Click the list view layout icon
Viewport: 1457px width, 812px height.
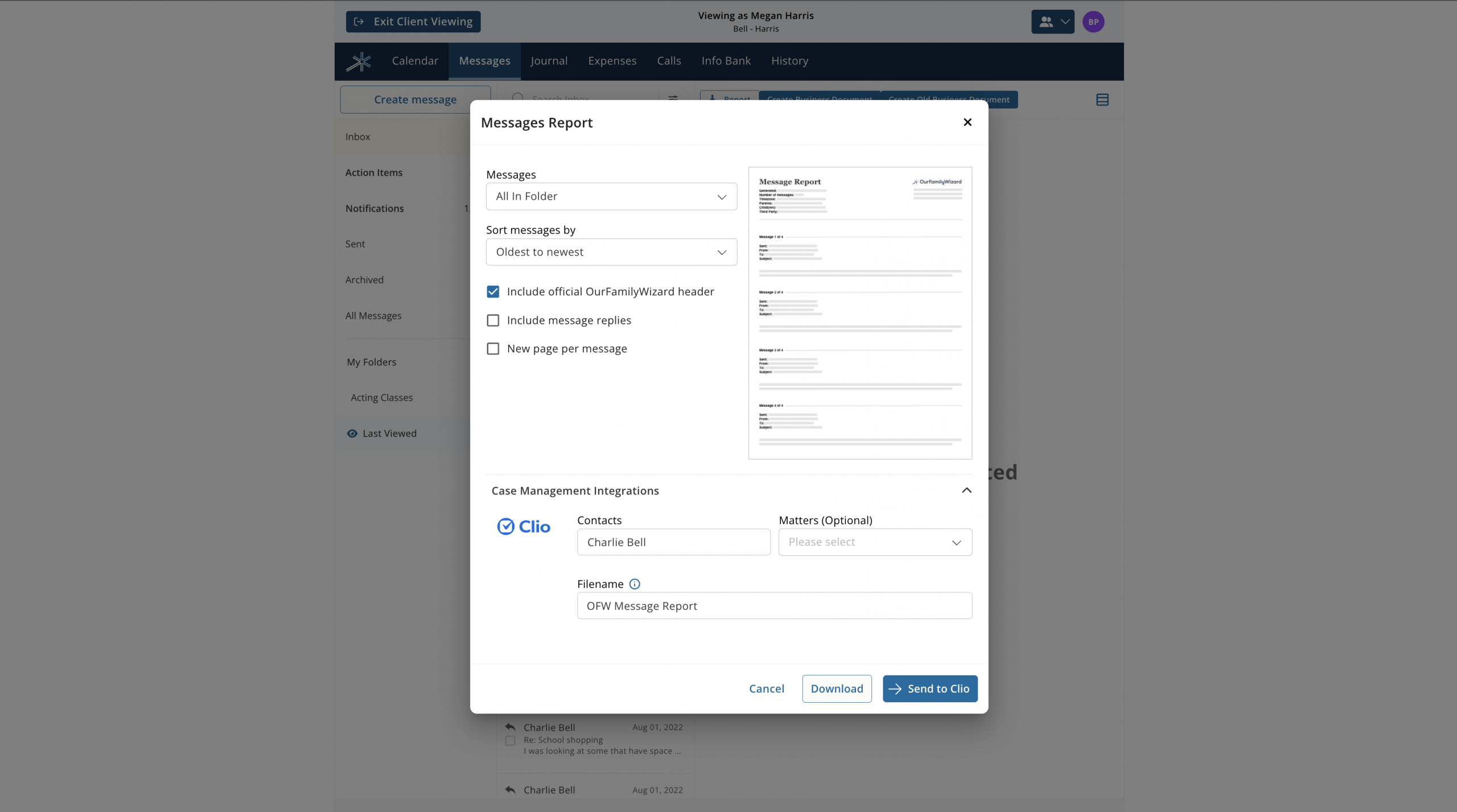pyautogui.click(x=1102, y=100)
